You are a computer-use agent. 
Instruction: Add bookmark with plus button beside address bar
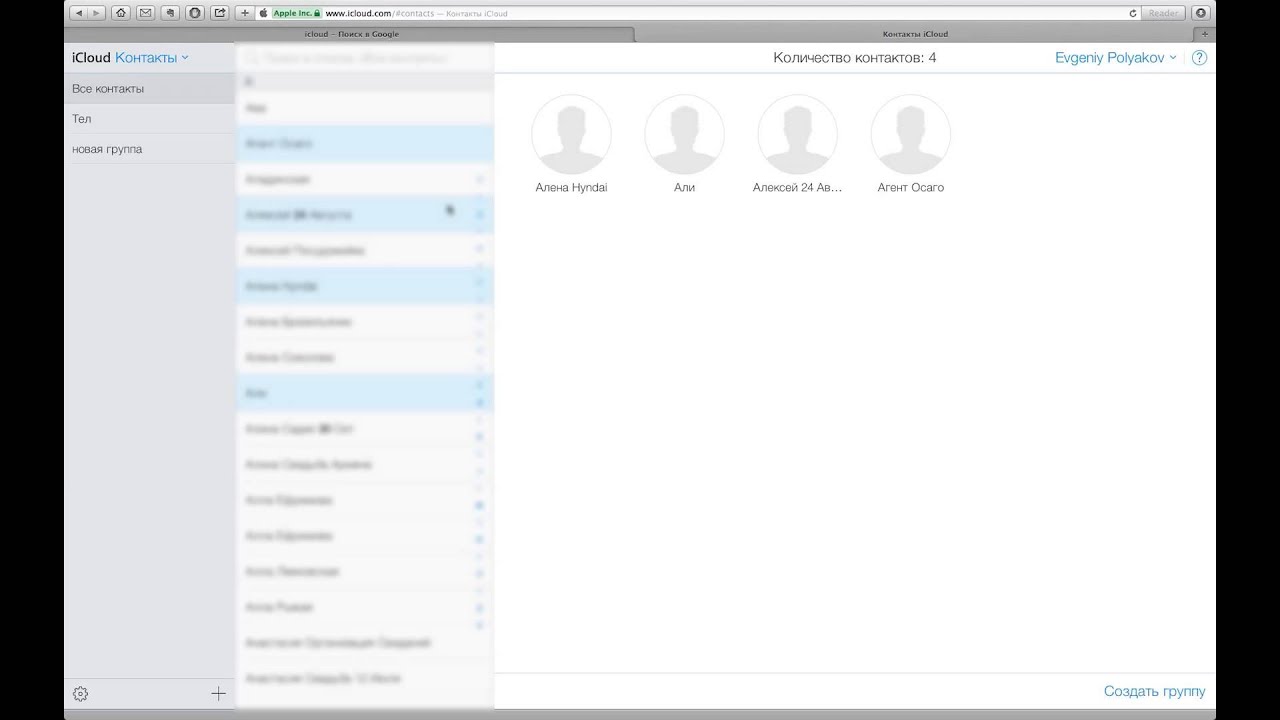pyautogui.click(x=246, y=13)
